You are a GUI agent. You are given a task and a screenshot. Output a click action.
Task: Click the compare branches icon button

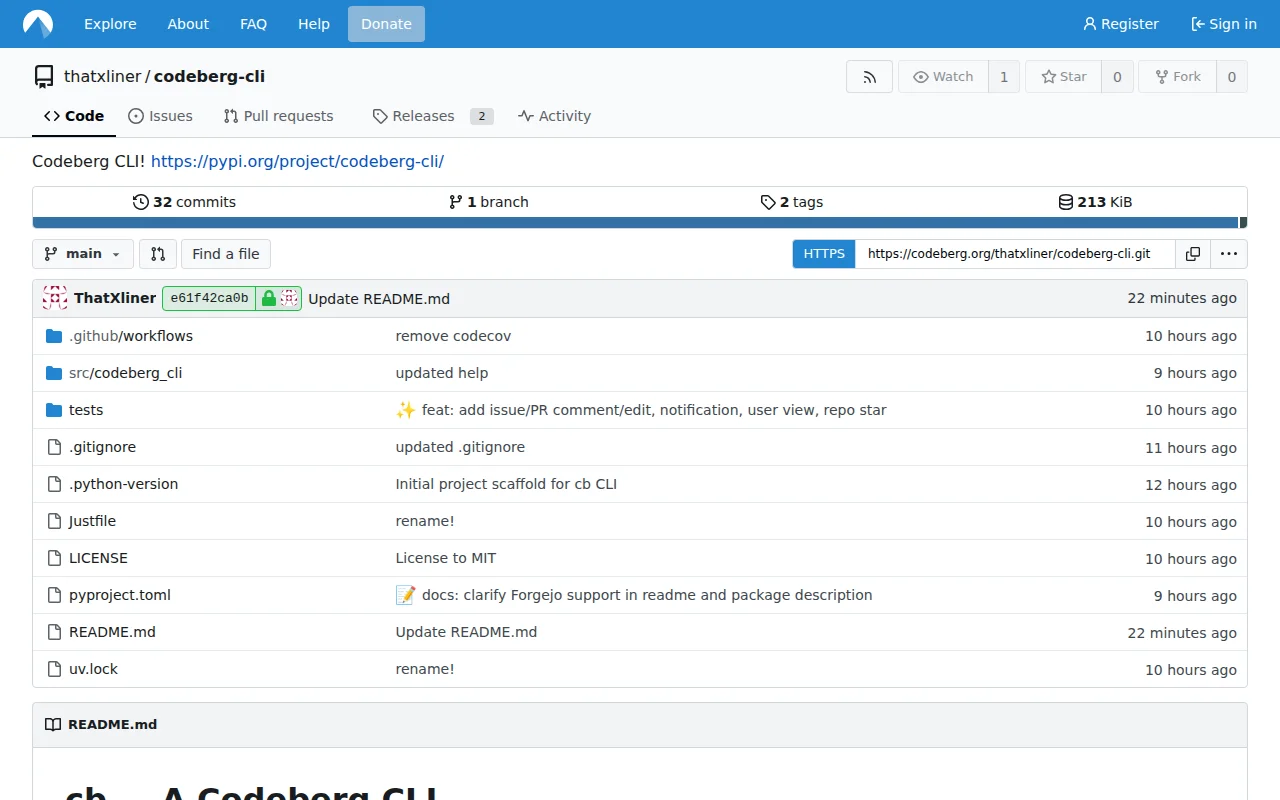tap(158, 254)
